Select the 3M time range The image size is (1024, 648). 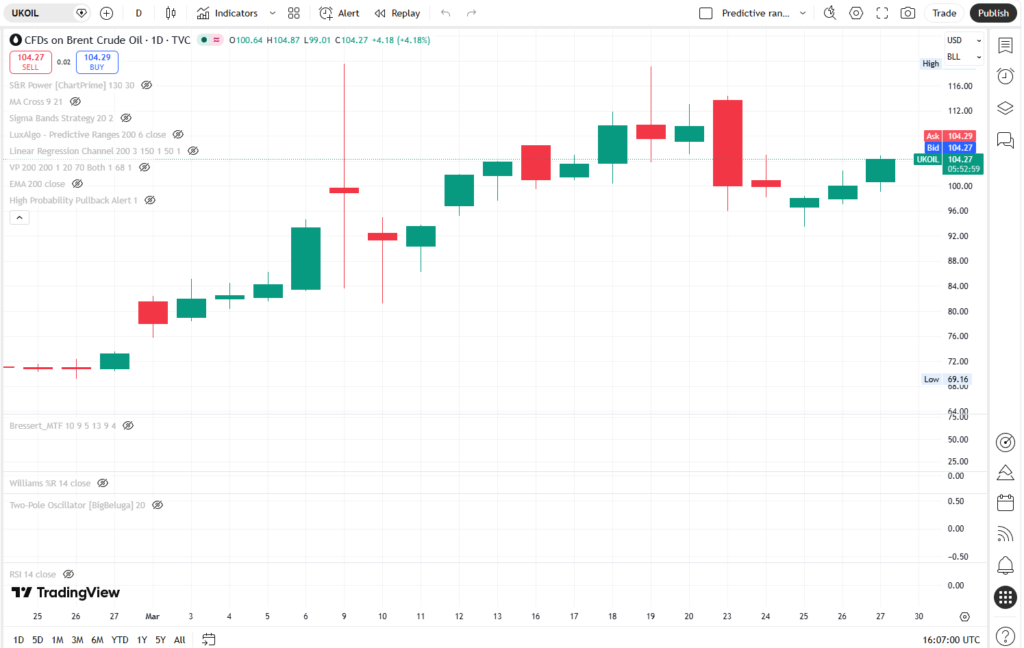click(x=77, y=639)
